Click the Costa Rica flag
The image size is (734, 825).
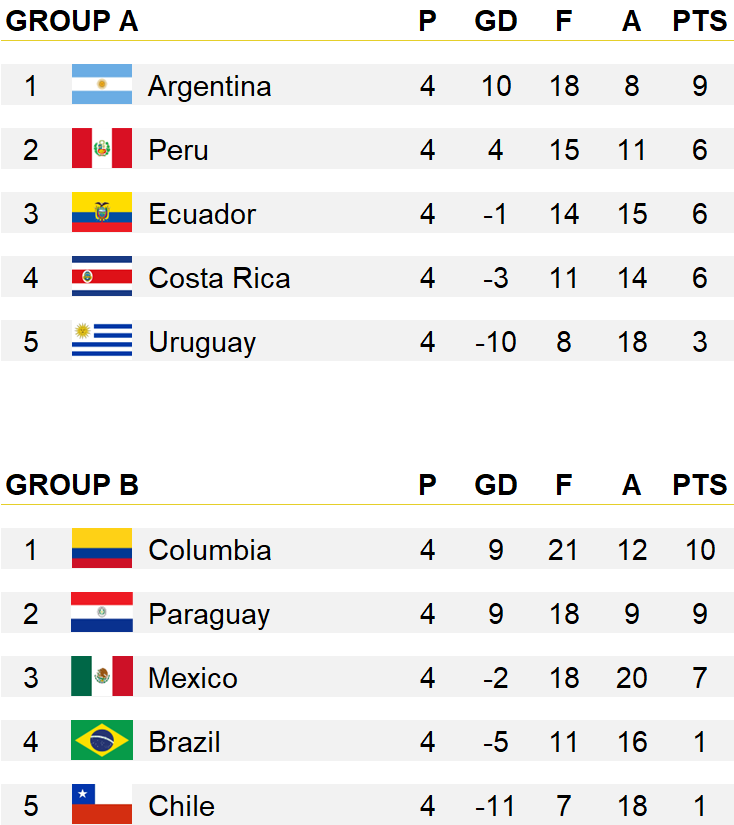point(102,276)
